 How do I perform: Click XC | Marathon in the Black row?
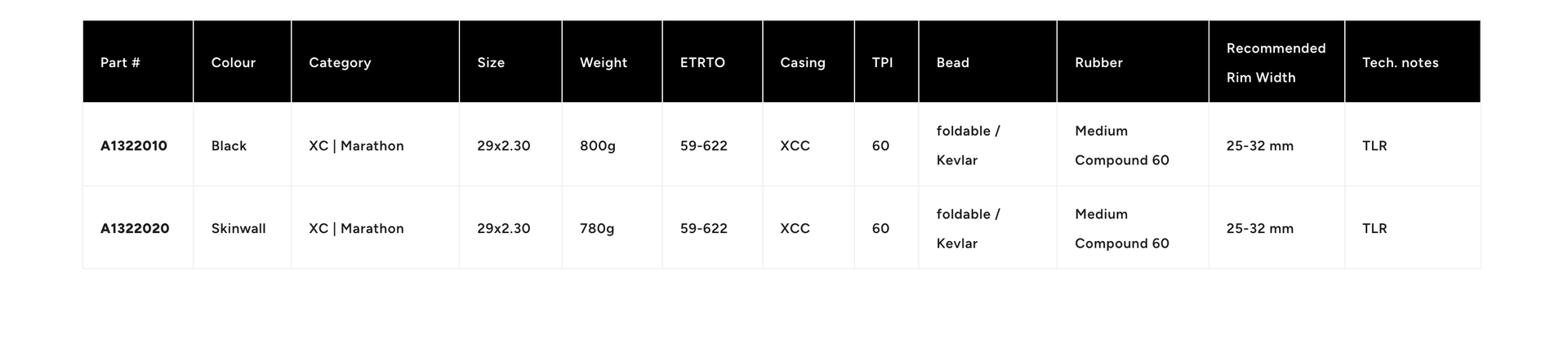[356, 146]
